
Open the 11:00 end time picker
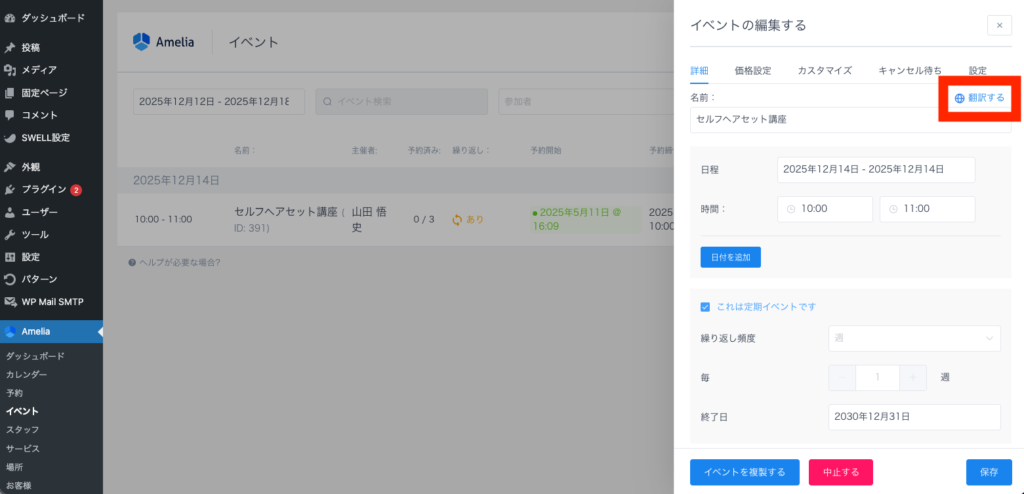927,209
